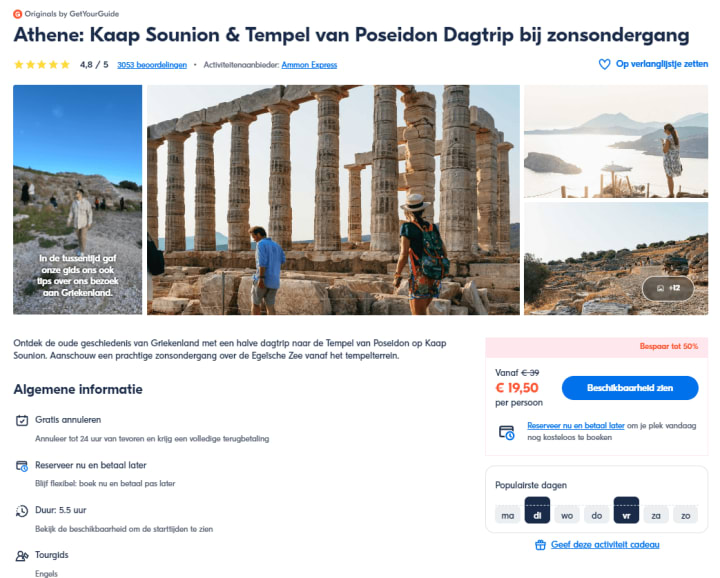The height and width of the screenshot is (578, 720).
Task: Click the Reserveer nu wallet icon in info list
Action: tap(22, 466)
